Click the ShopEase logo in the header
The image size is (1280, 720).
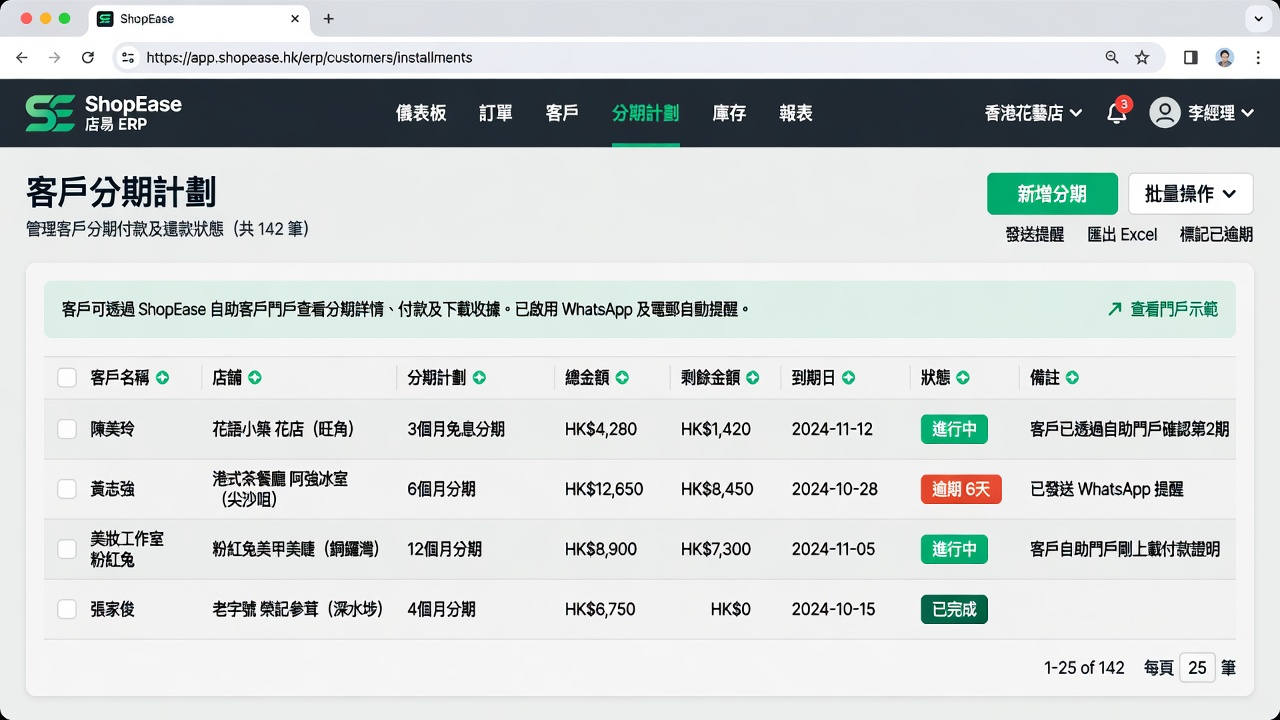[104, 113]
